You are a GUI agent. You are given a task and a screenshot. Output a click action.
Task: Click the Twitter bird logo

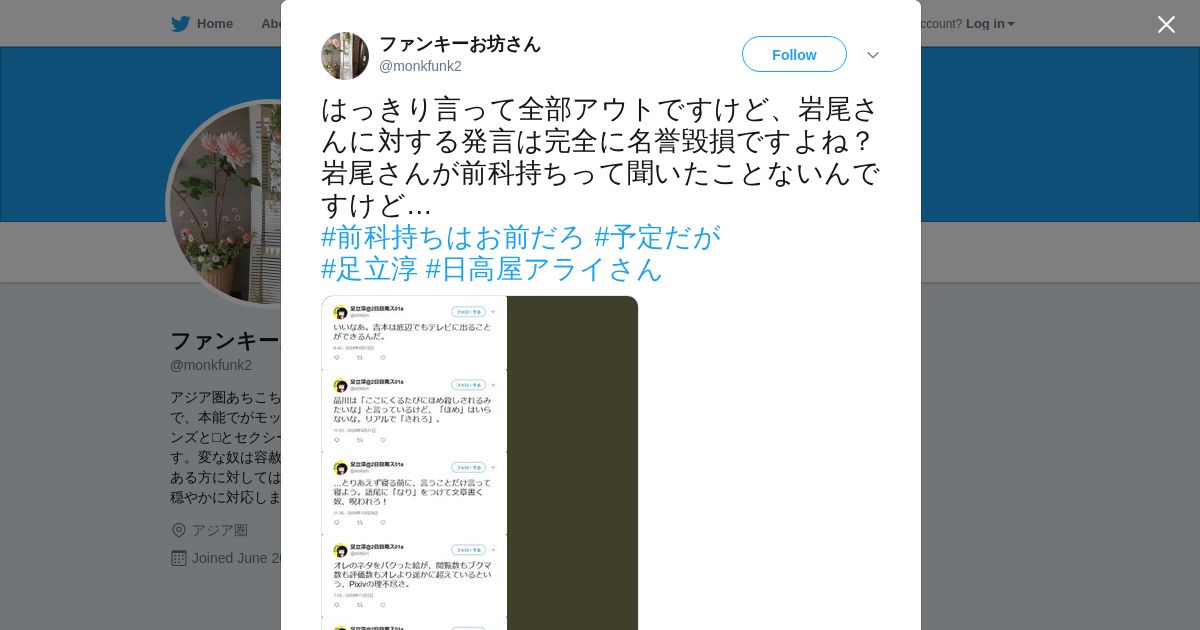point(180,24)
